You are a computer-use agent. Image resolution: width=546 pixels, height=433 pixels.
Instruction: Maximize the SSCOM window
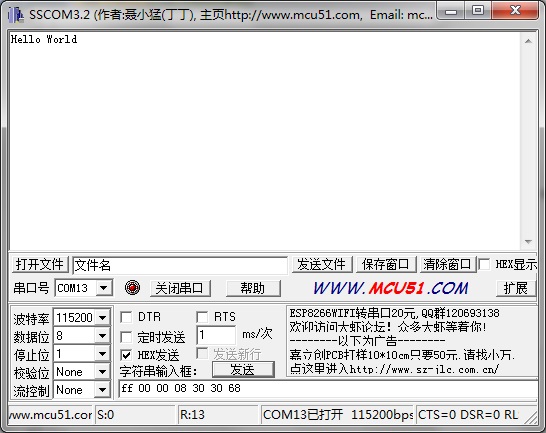point(478,10)
